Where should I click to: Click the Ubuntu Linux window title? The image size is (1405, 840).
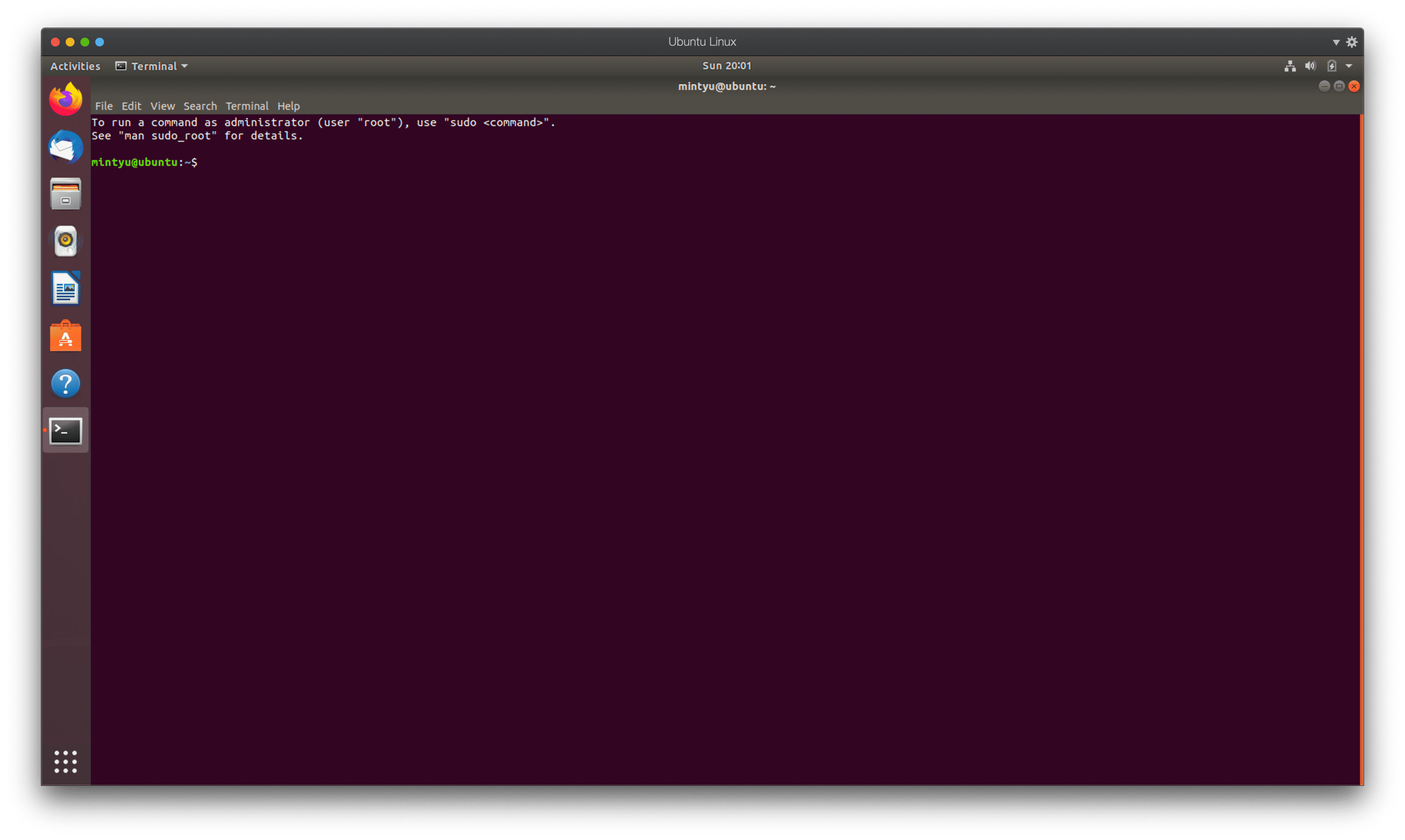702,42
